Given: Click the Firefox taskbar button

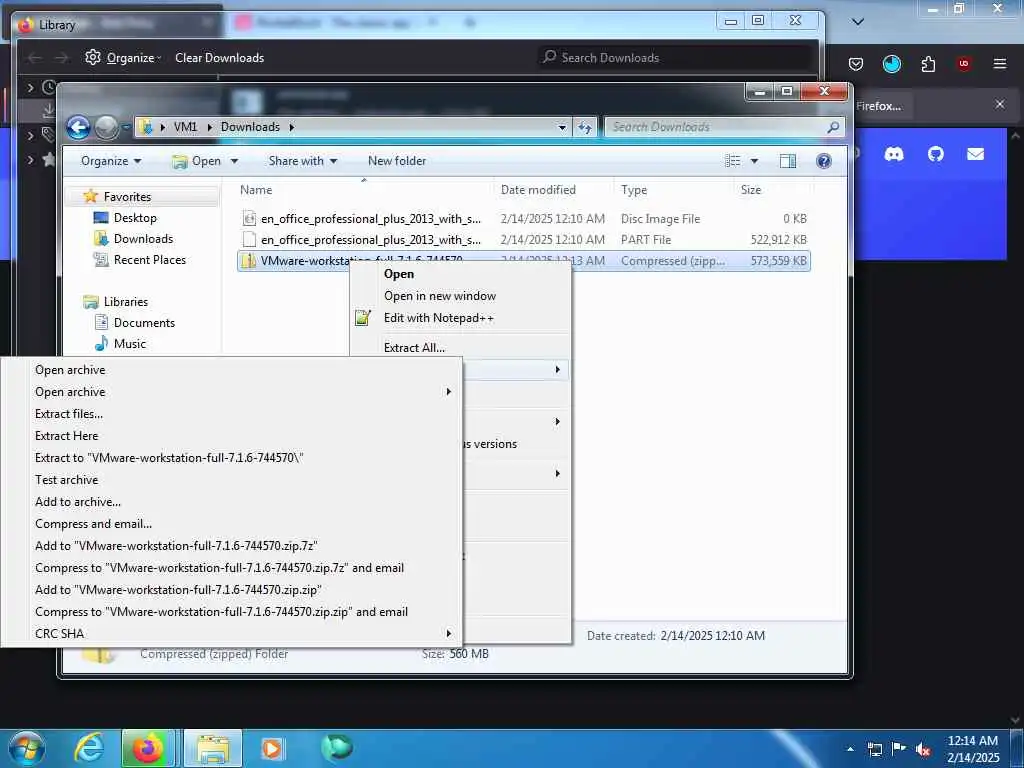Looking at the screenshot, I should tap(148, 748).
